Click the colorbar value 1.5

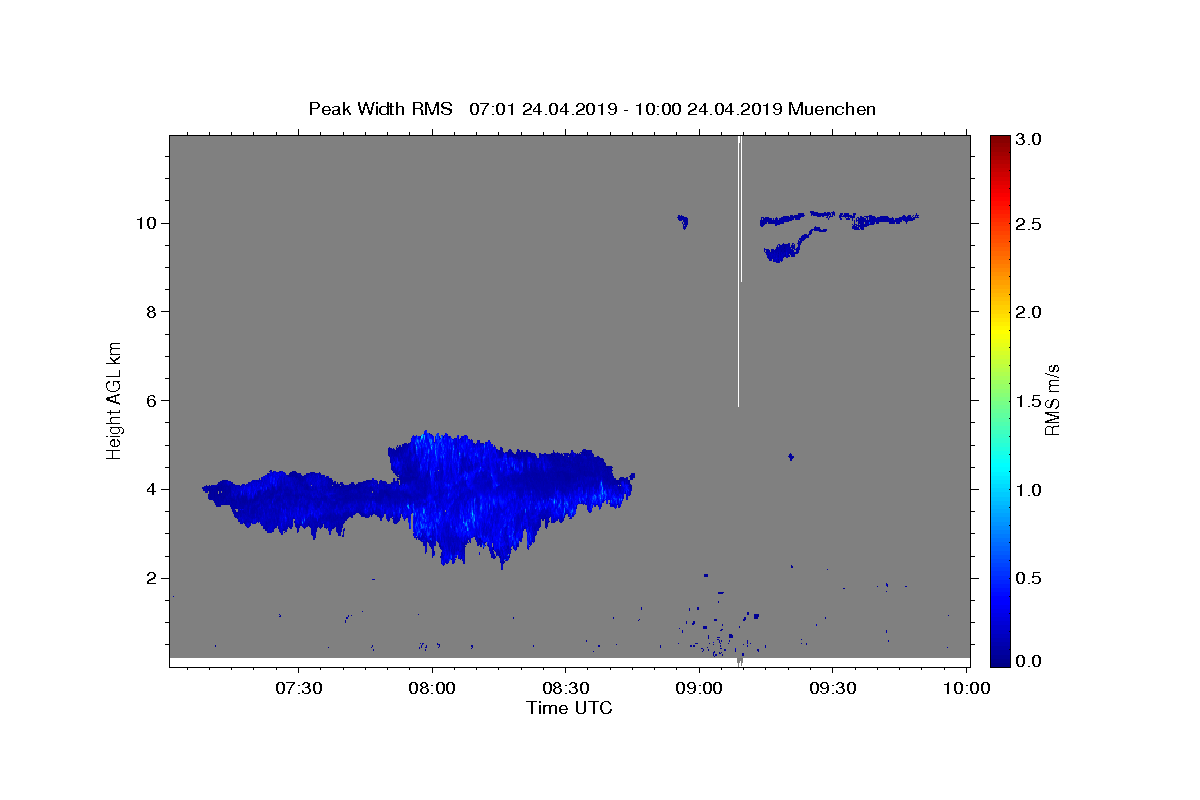coord(1030,401)
